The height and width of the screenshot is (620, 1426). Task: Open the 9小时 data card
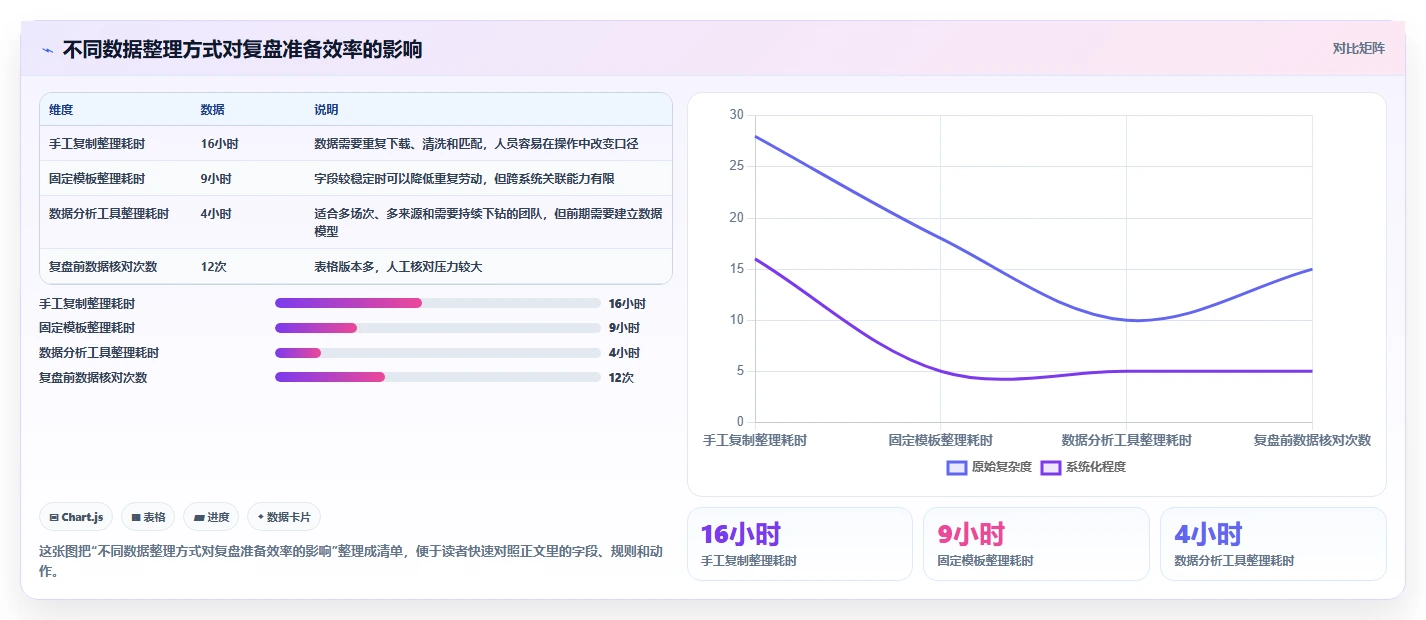tap(1036, 544)
